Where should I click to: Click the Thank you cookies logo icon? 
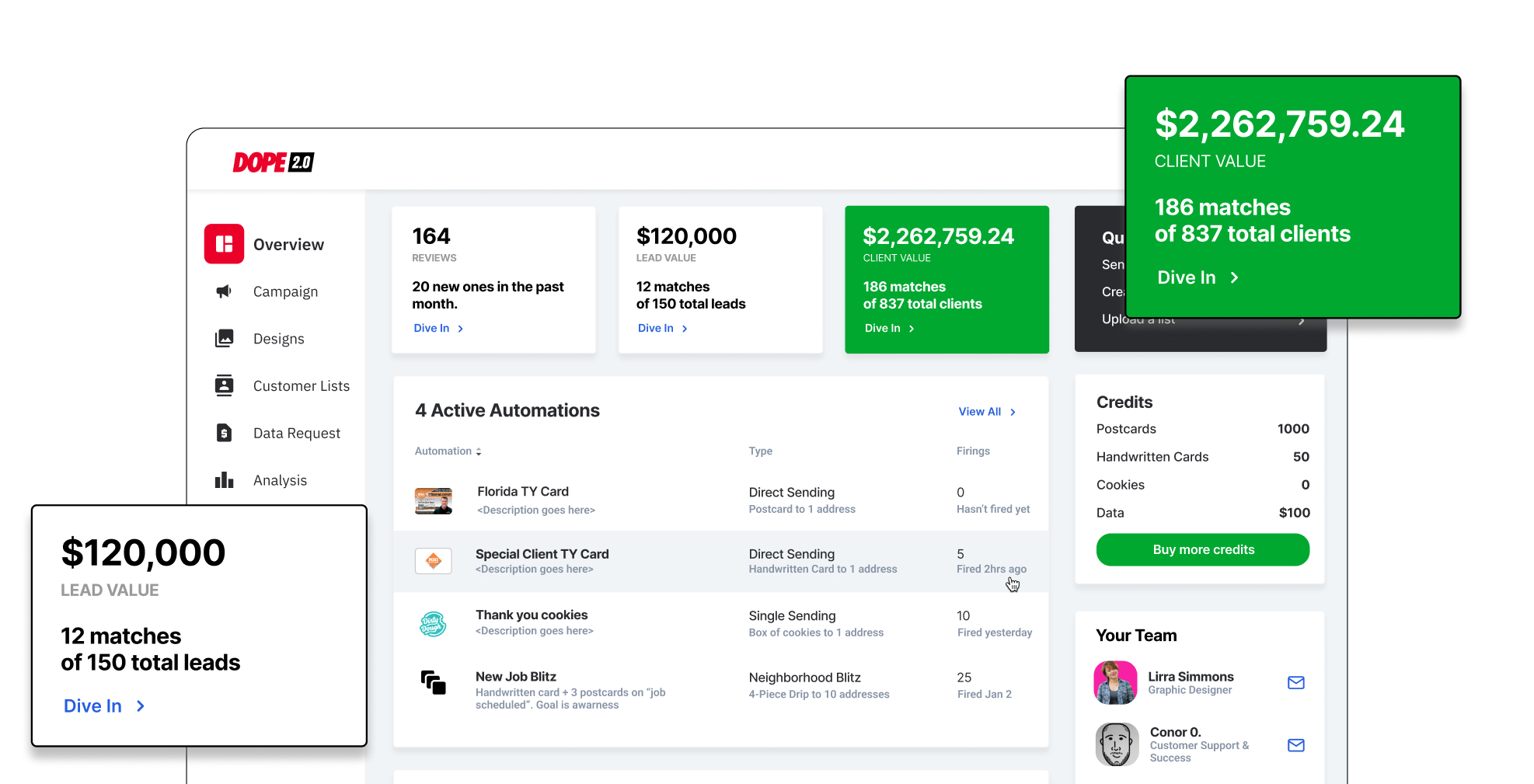(x=433, y=623)
